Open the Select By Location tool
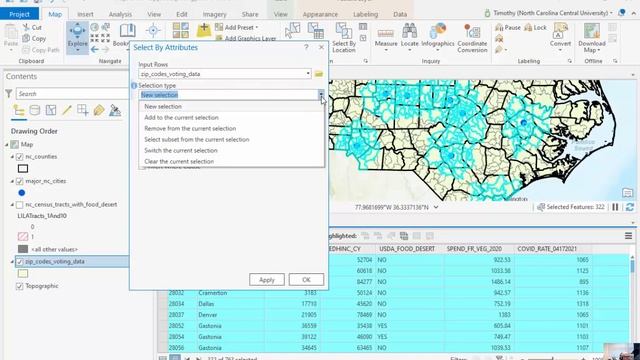The image size is (640, 360). [x=344, y=38]
